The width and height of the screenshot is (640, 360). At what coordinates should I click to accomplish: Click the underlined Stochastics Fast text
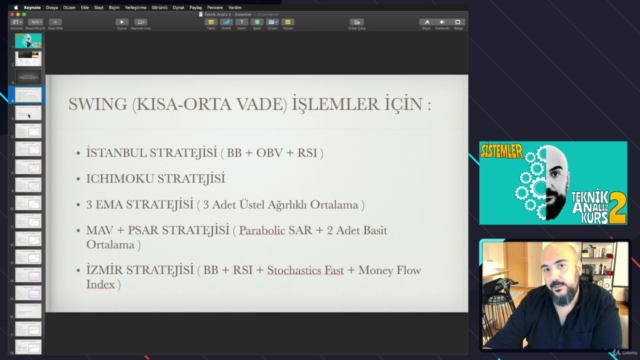click(x=305, y=271)
